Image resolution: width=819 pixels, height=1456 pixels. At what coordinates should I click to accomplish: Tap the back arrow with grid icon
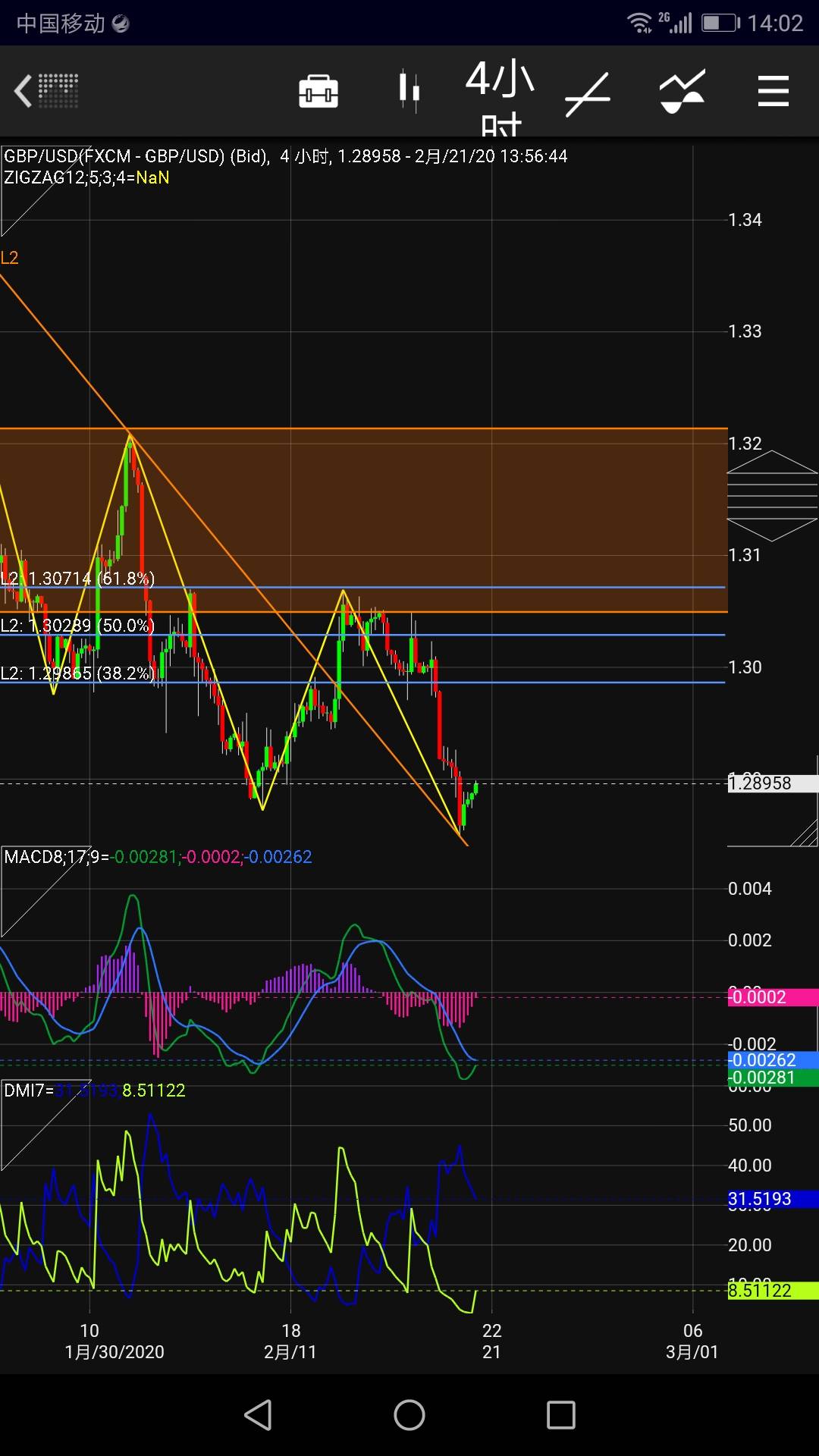click(x=46, y=91)
